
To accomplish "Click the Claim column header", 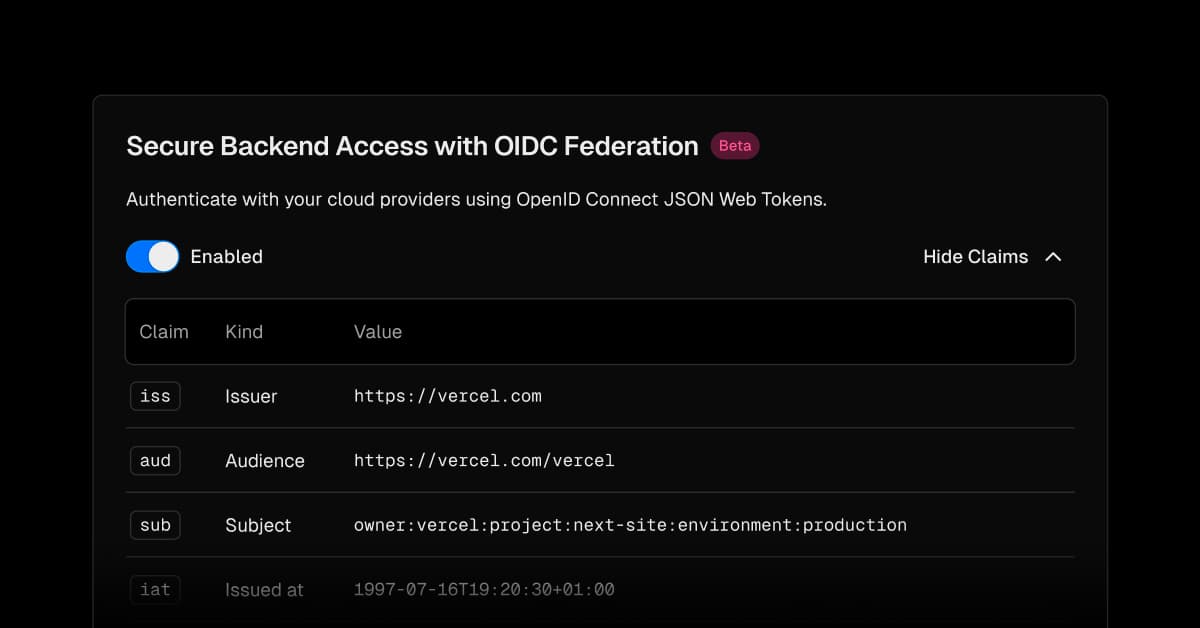I will 164,332.
